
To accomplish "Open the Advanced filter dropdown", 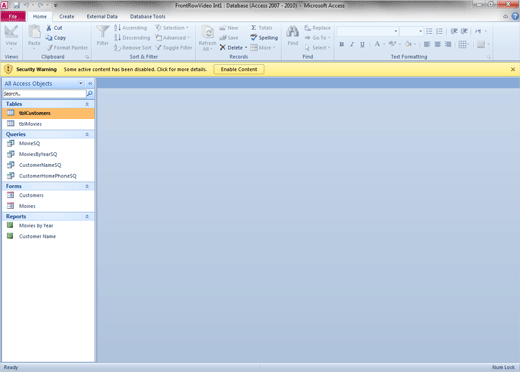I will 172,38.
